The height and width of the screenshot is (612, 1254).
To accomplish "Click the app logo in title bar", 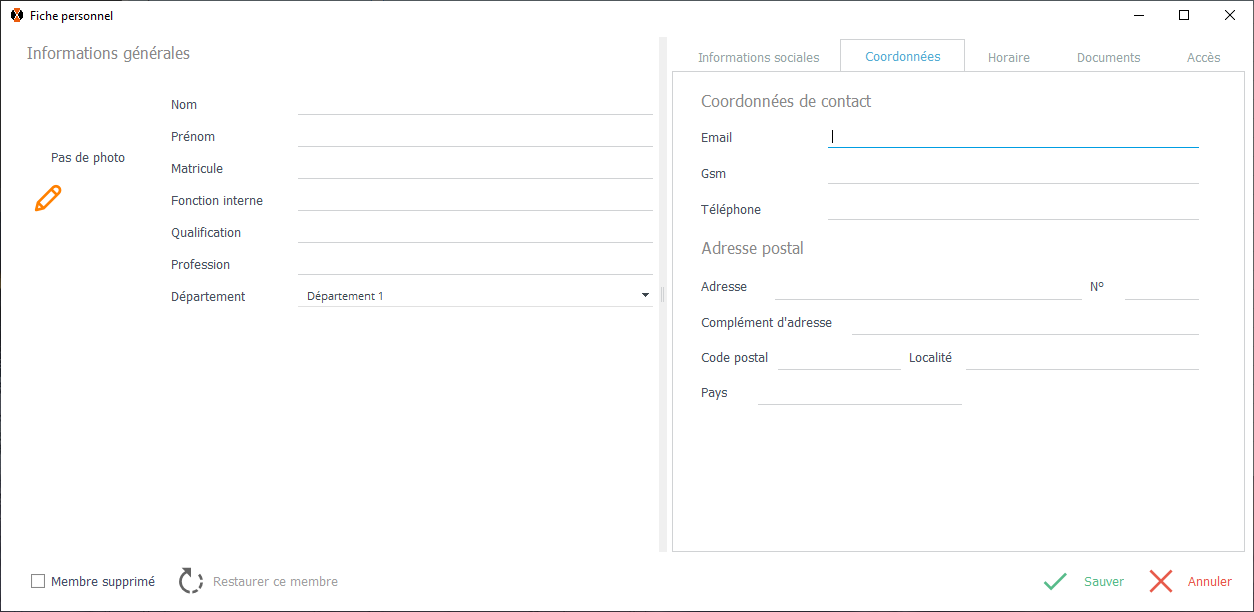I will (16, 16).
